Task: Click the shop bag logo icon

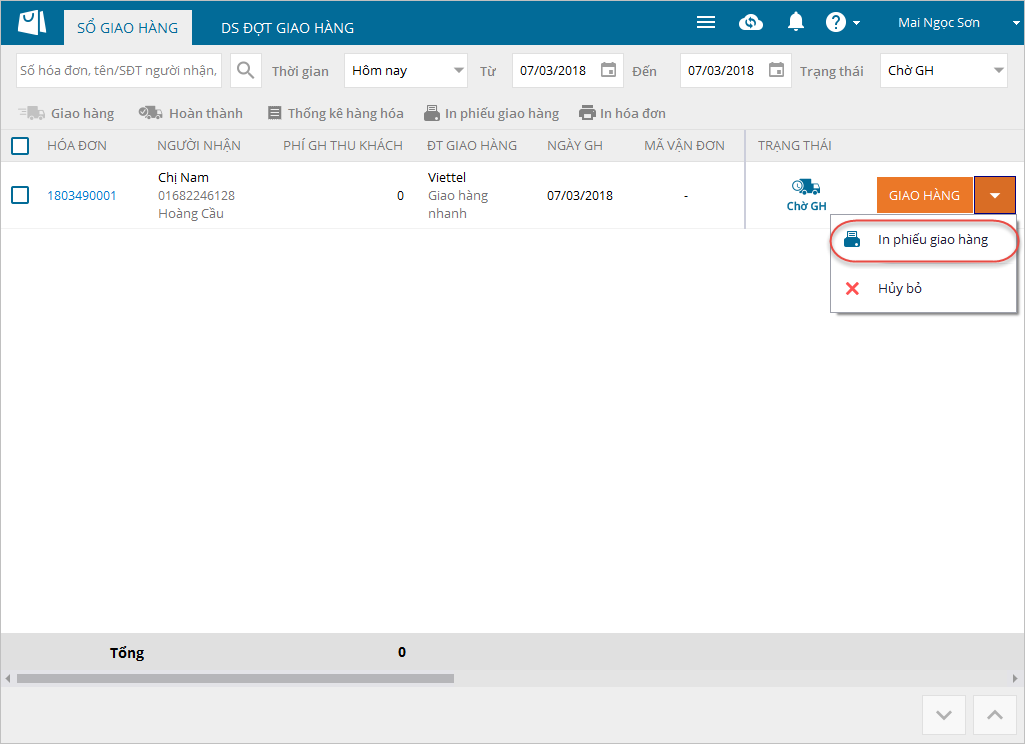Action: tap(32, 23)
